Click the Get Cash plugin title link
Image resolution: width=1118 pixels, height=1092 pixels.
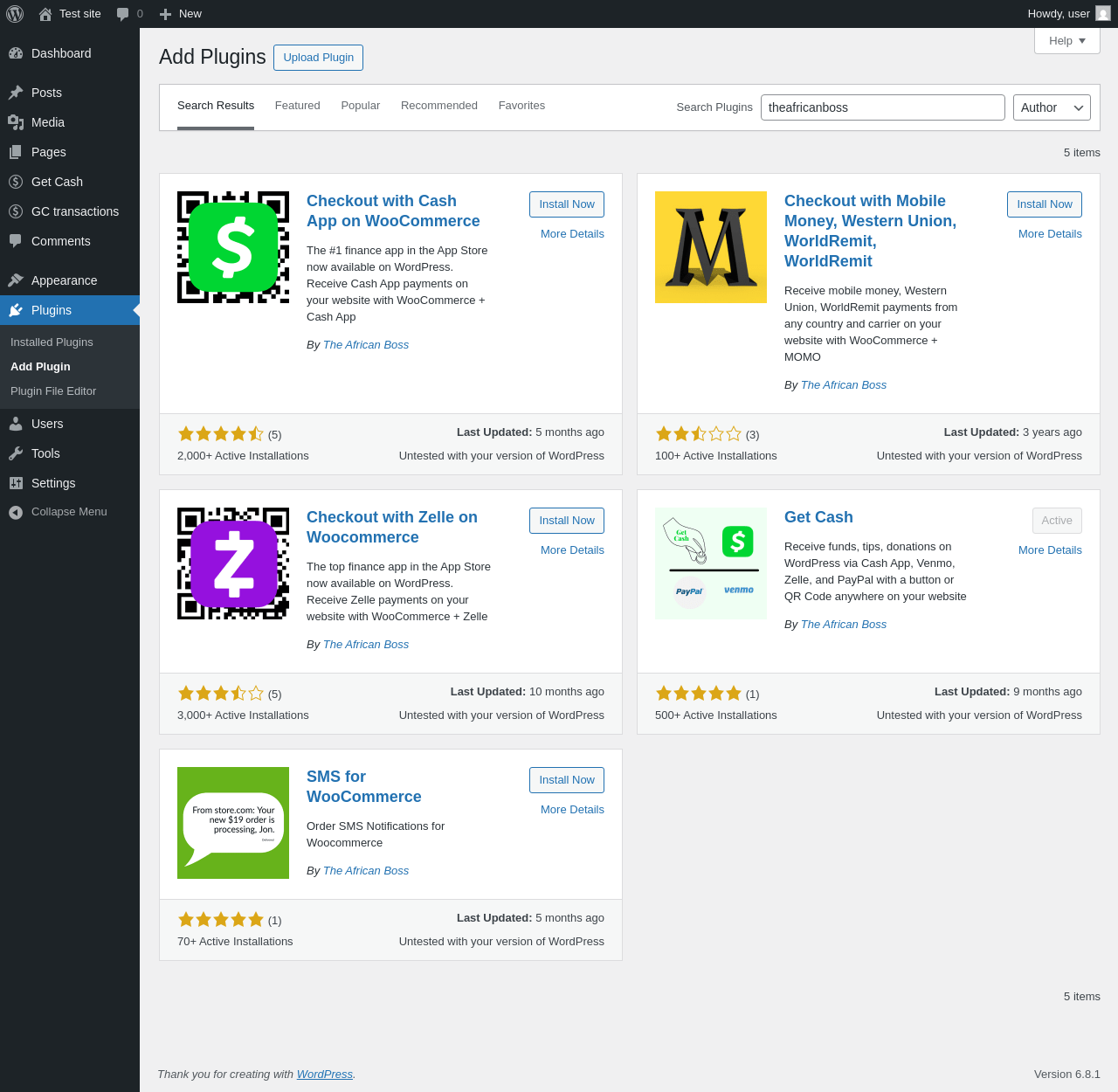tap(818, 517)
